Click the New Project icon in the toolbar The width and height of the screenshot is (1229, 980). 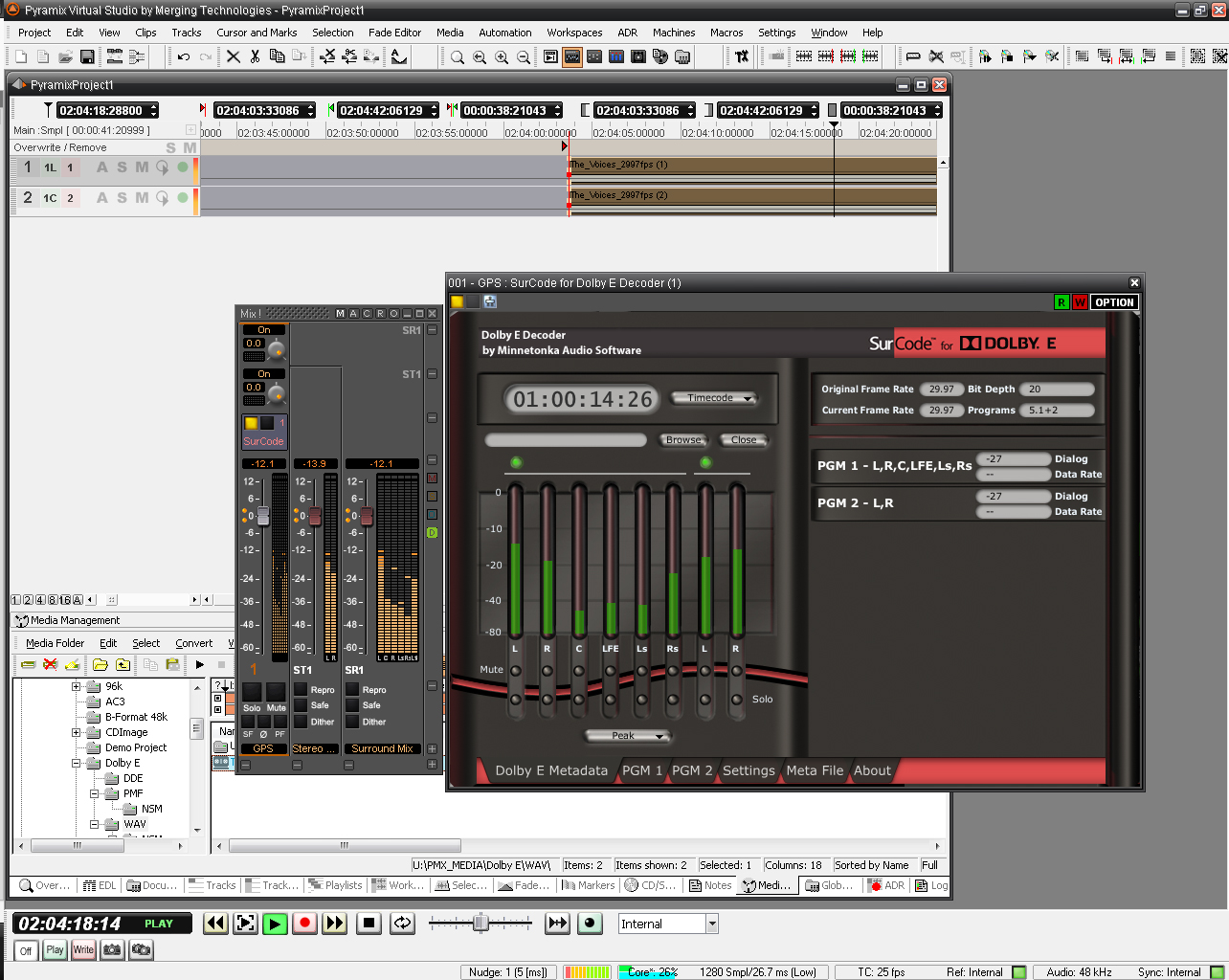21,57
